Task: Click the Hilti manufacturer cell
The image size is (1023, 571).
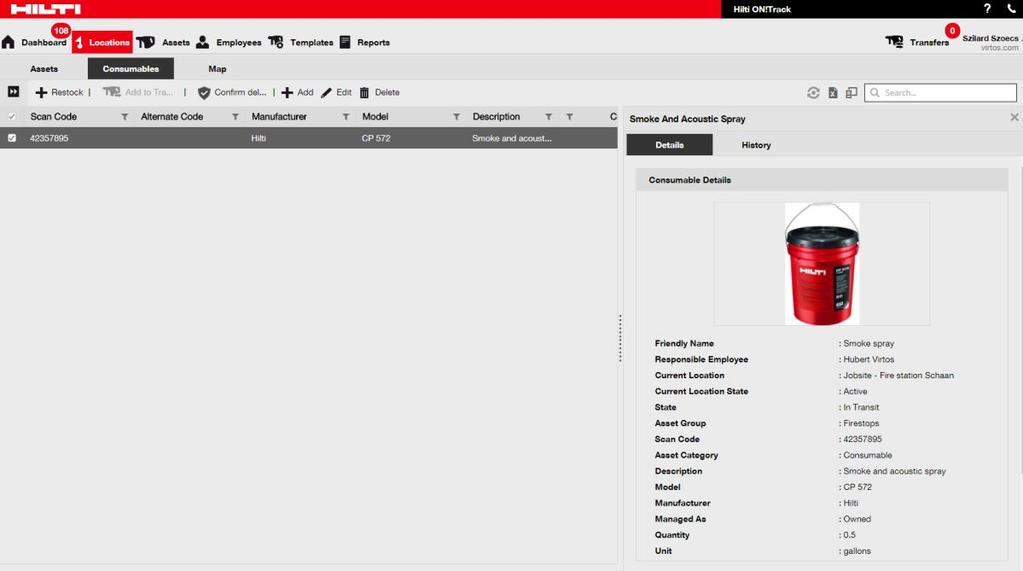Action: click(x=258, y=138)
